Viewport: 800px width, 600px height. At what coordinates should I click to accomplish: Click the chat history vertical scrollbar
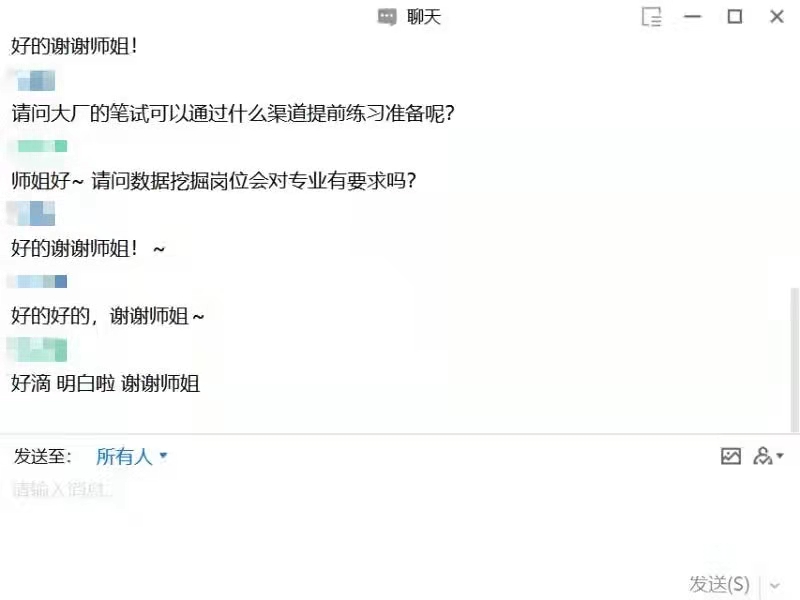(793, 360)
